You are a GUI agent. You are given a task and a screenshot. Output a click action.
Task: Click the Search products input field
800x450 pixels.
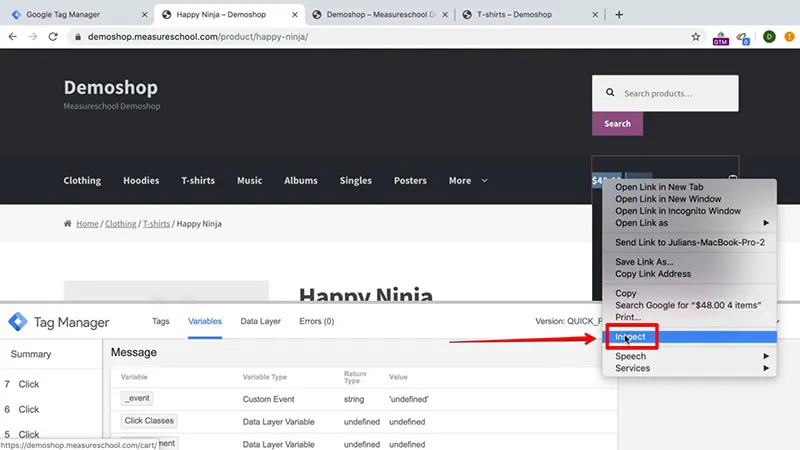[x=665, y=93]
